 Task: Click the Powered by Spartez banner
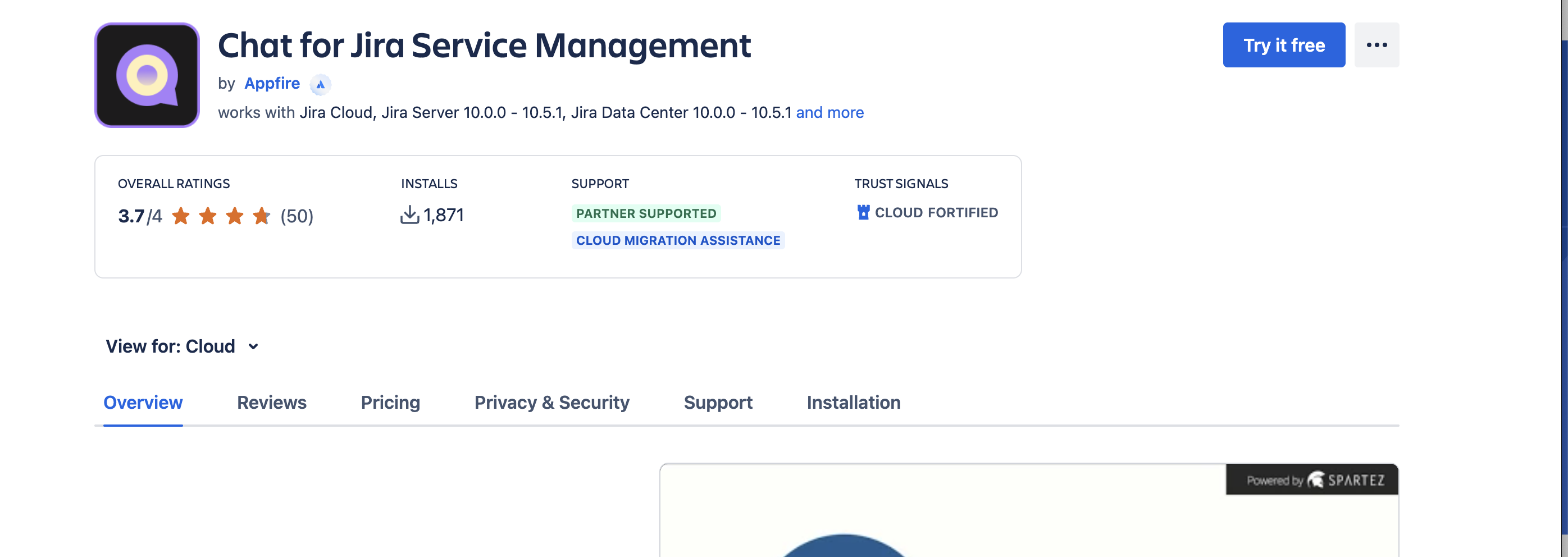pos(1312,480)
